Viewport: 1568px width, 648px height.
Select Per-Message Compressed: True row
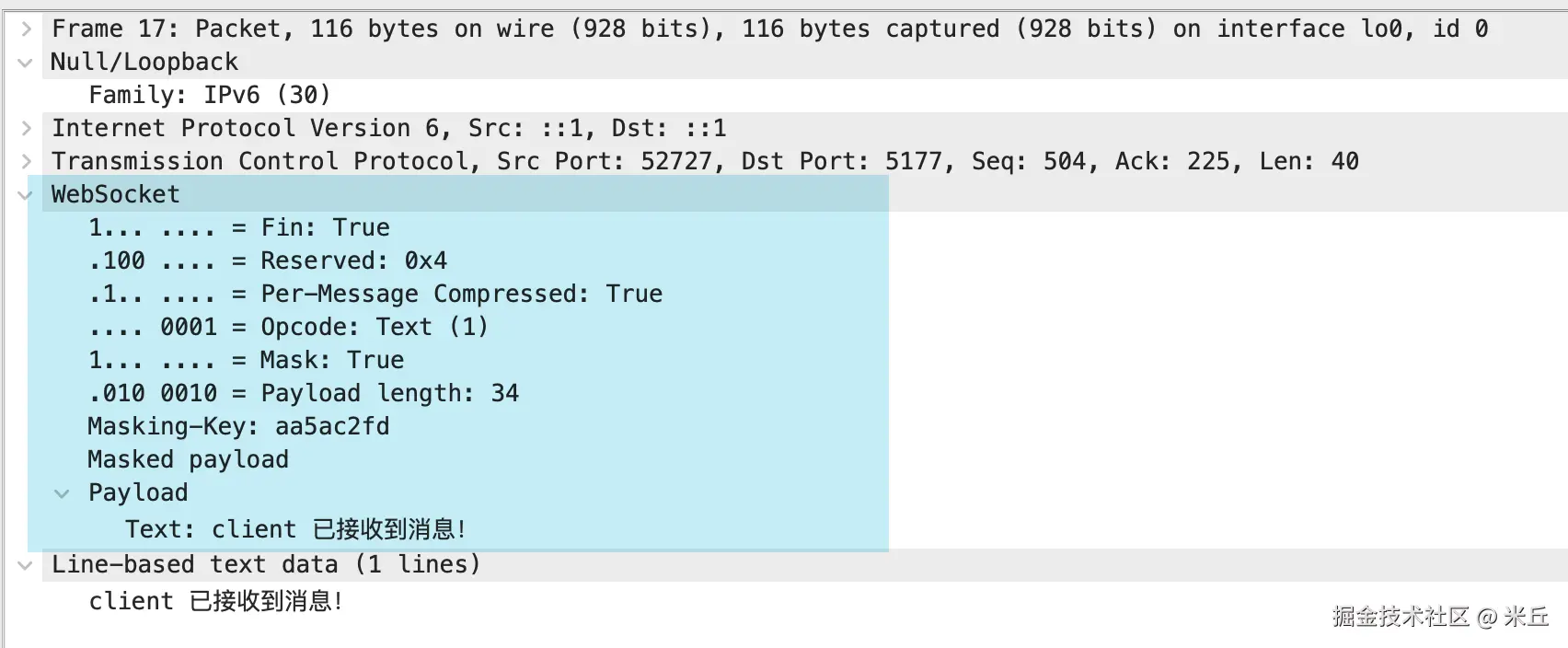(x=375, y=294)
